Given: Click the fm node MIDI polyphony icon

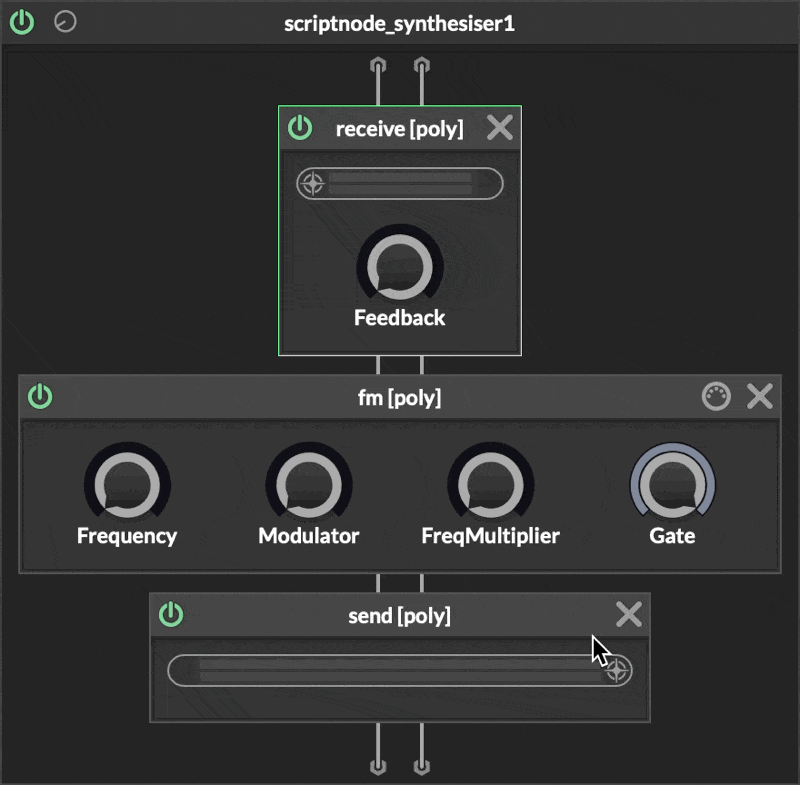Looking at the screenshot, I should click(x=714, y=397).
